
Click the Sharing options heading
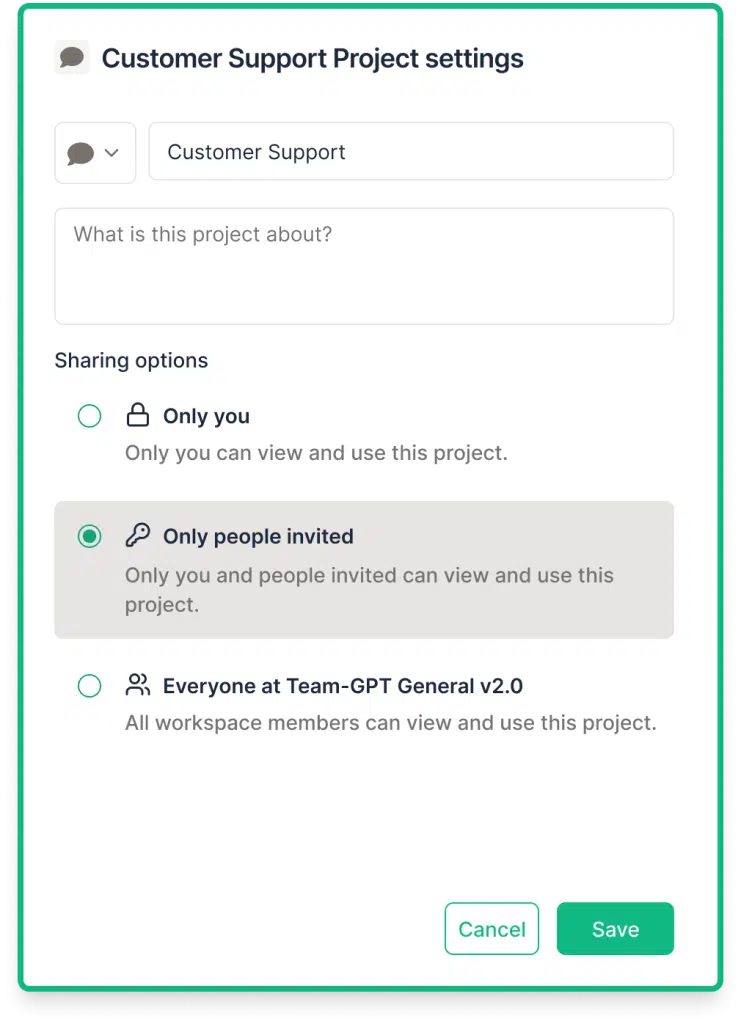(131, 360)
